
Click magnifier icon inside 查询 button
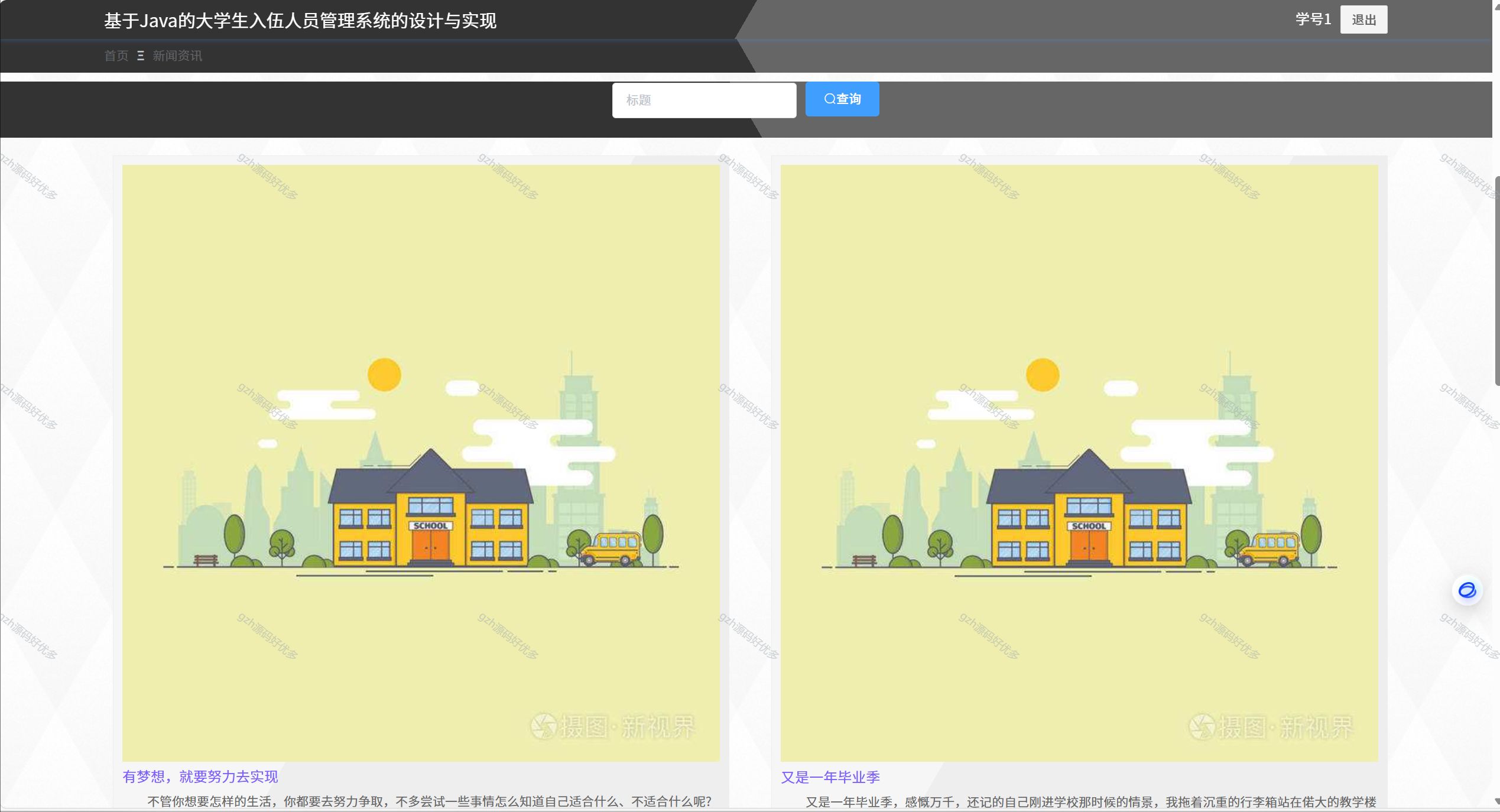coord(830,99)
